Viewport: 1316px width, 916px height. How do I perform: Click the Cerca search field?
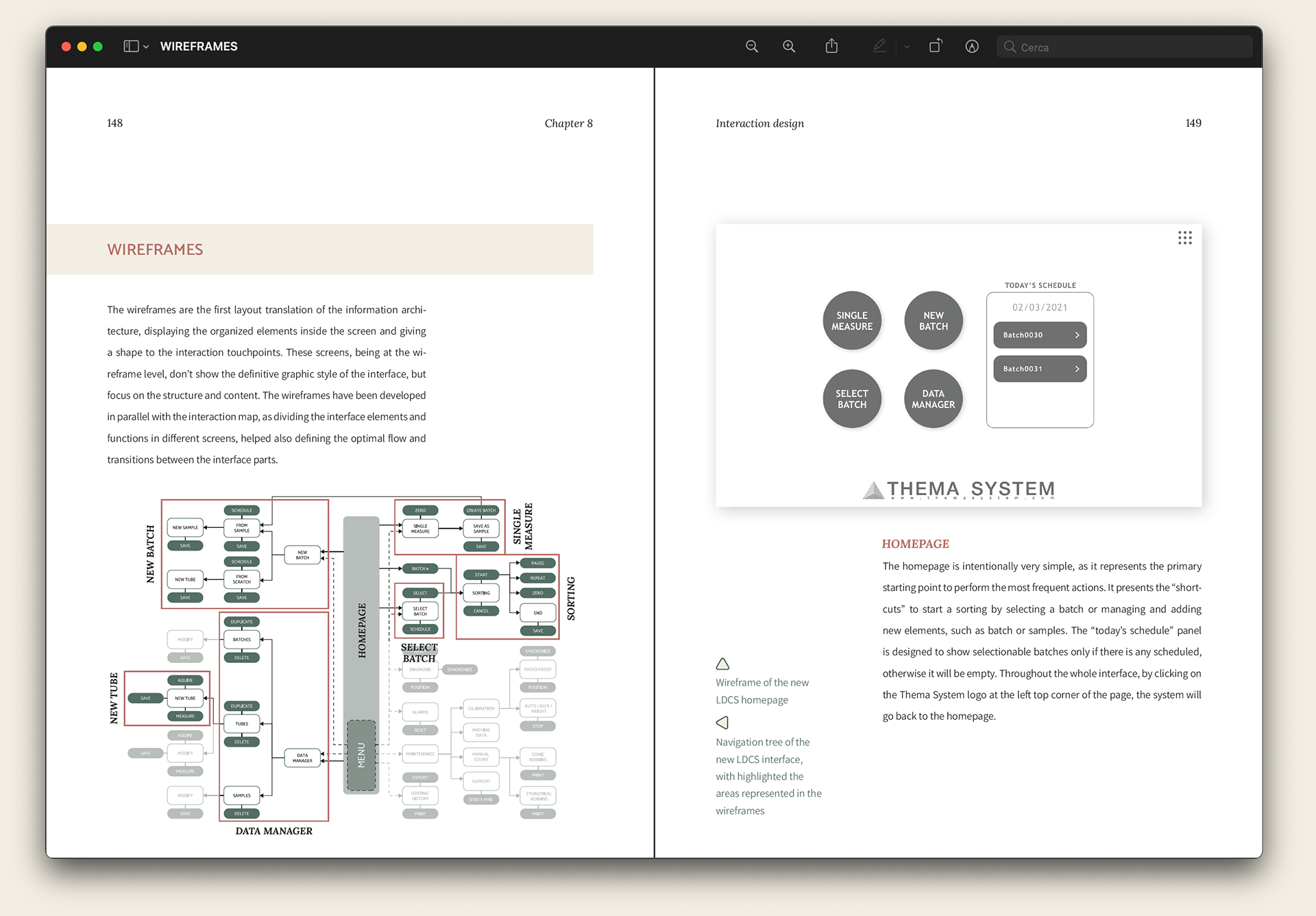1124,47
